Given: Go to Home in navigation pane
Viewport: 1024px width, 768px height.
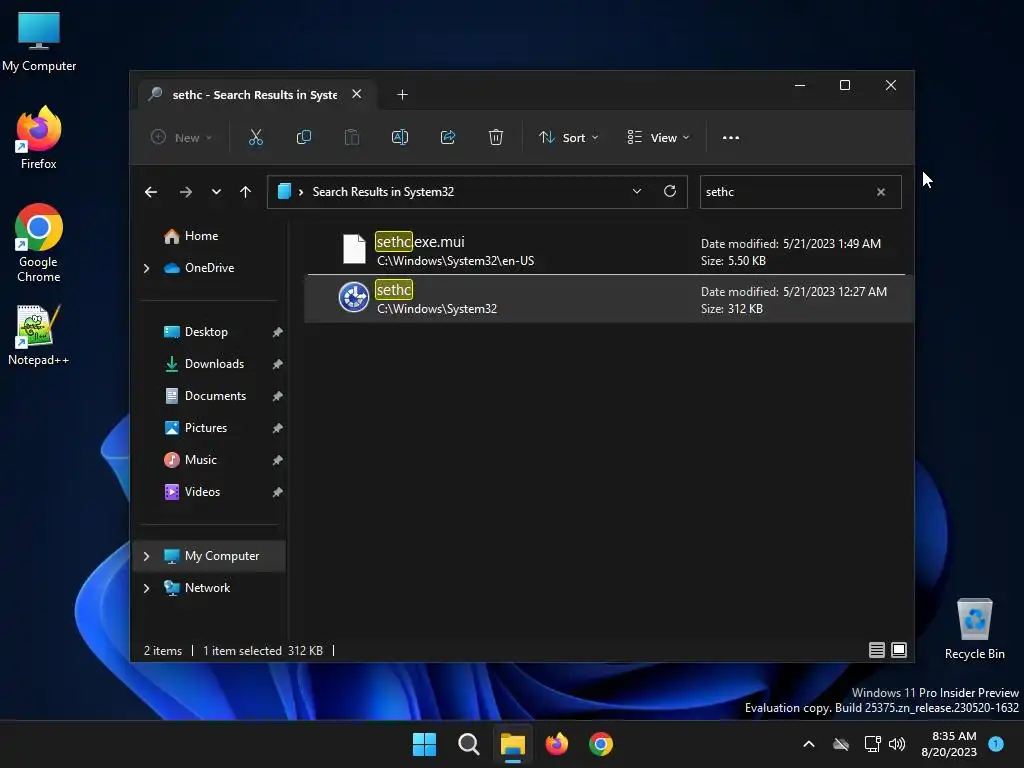Looking at the screenshot, I should point(191,236).
